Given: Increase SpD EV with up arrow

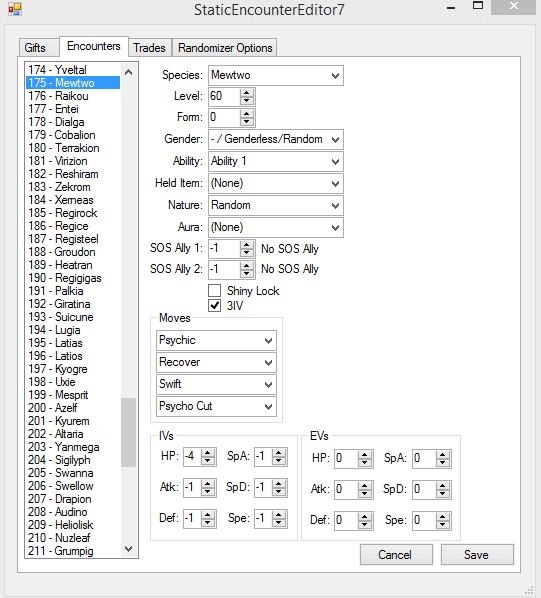Looking at the screenshot, I should tap(443, 485).
